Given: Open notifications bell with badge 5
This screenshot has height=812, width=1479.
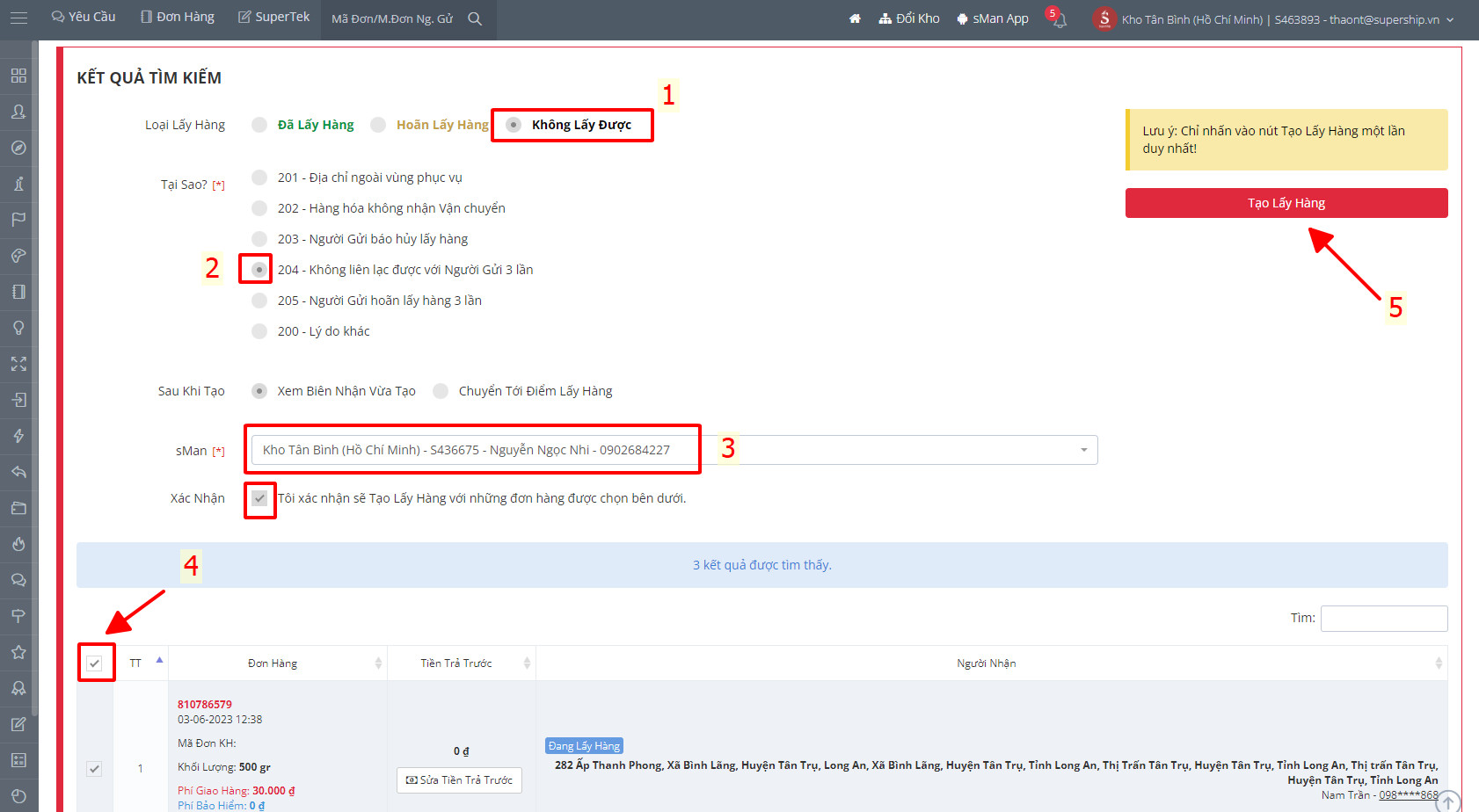Looking at the screenshot, I should [1059, 18].
